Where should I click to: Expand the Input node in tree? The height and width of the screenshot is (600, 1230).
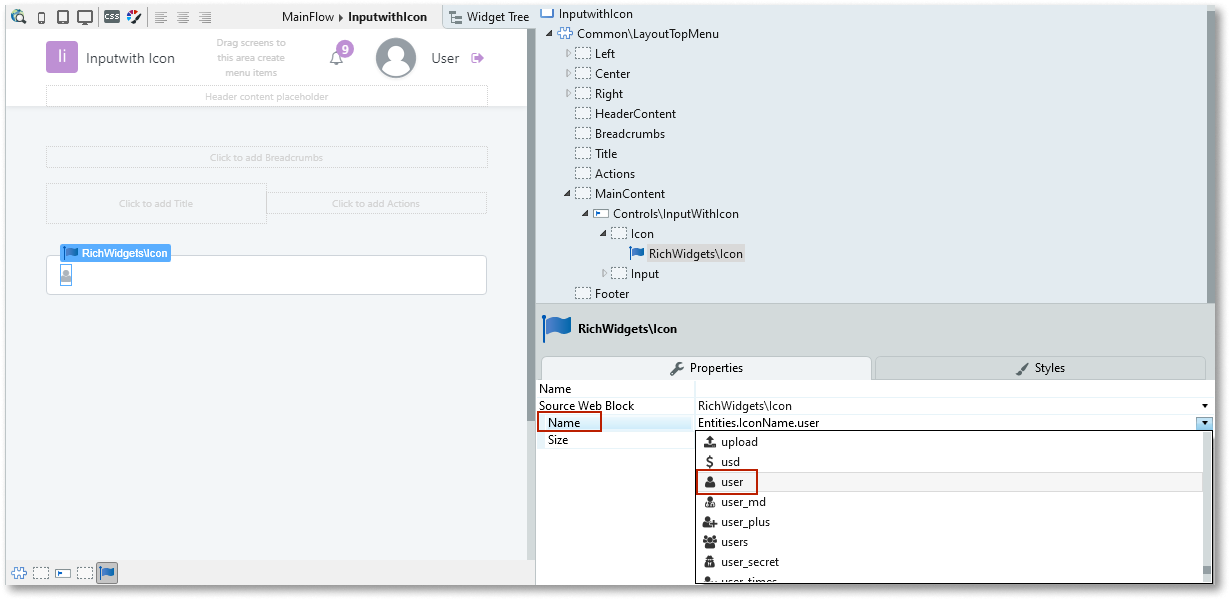[604, 274]
